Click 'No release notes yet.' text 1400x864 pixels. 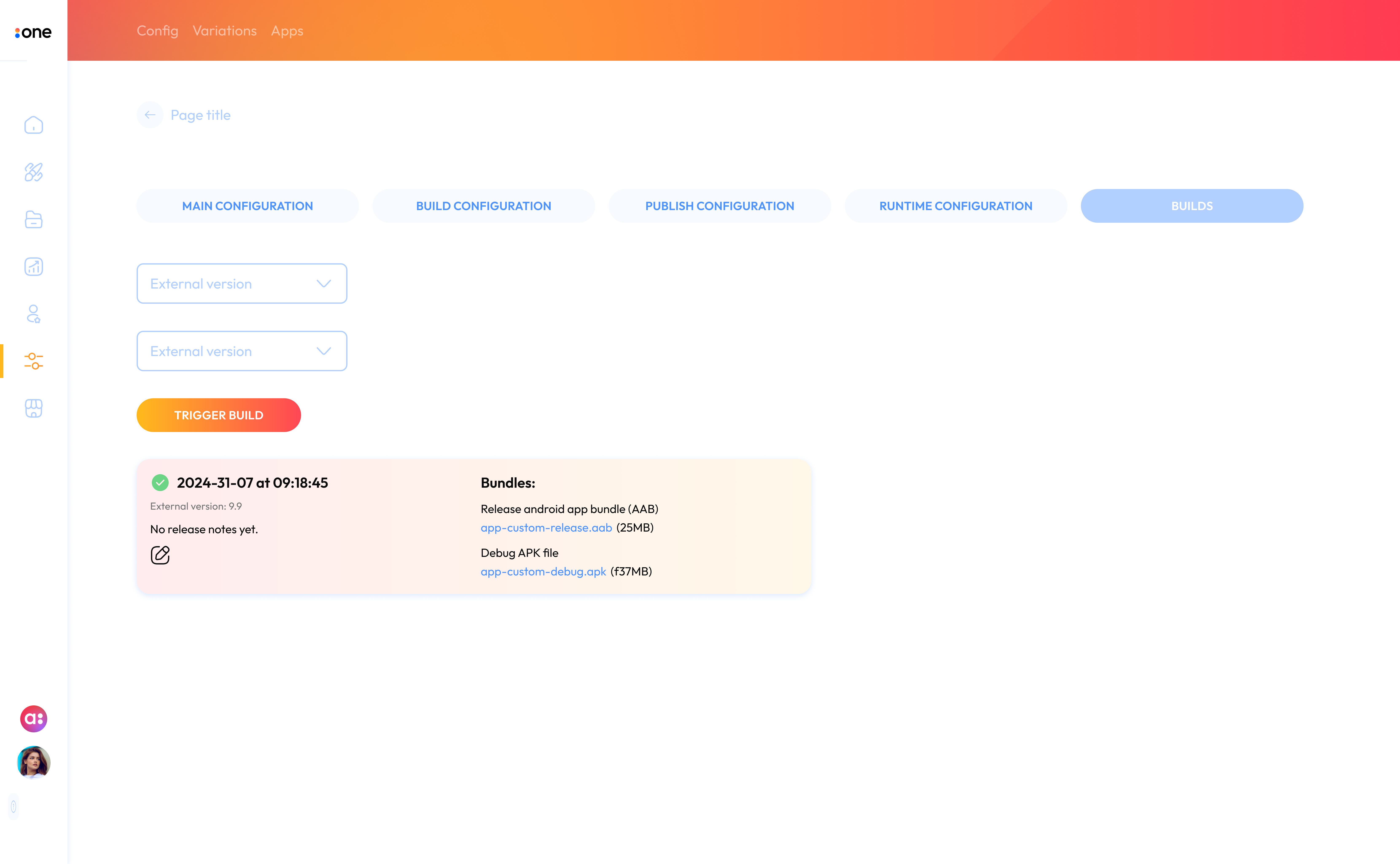[x=204, y=529]
